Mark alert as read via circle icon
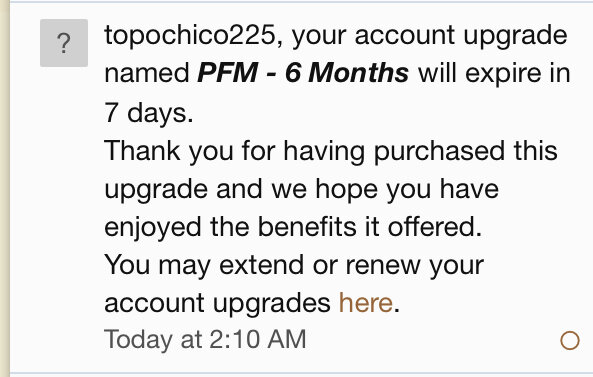This screenshot has width=593, height=377. pos(570,340)
